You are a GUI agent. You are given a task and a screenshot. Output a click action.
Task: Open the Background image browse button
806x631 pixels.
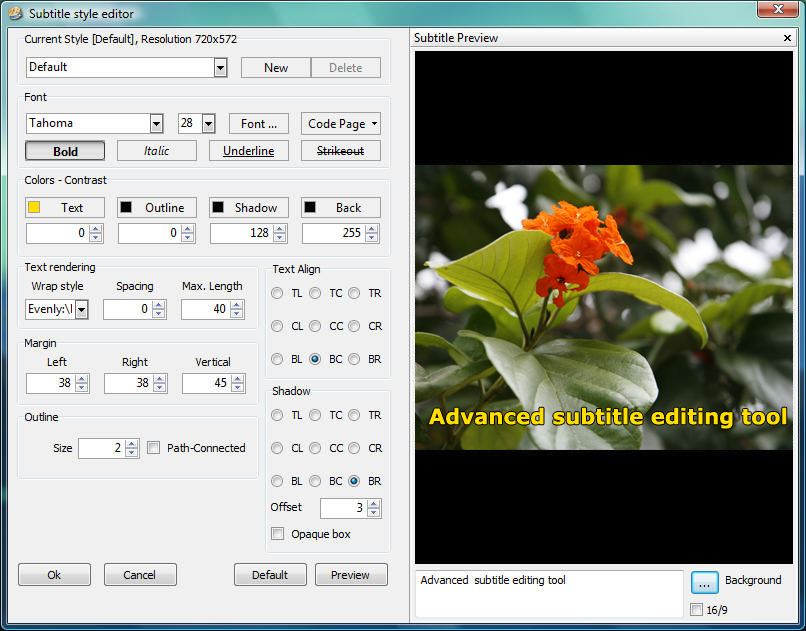click(x=704, y=582)
